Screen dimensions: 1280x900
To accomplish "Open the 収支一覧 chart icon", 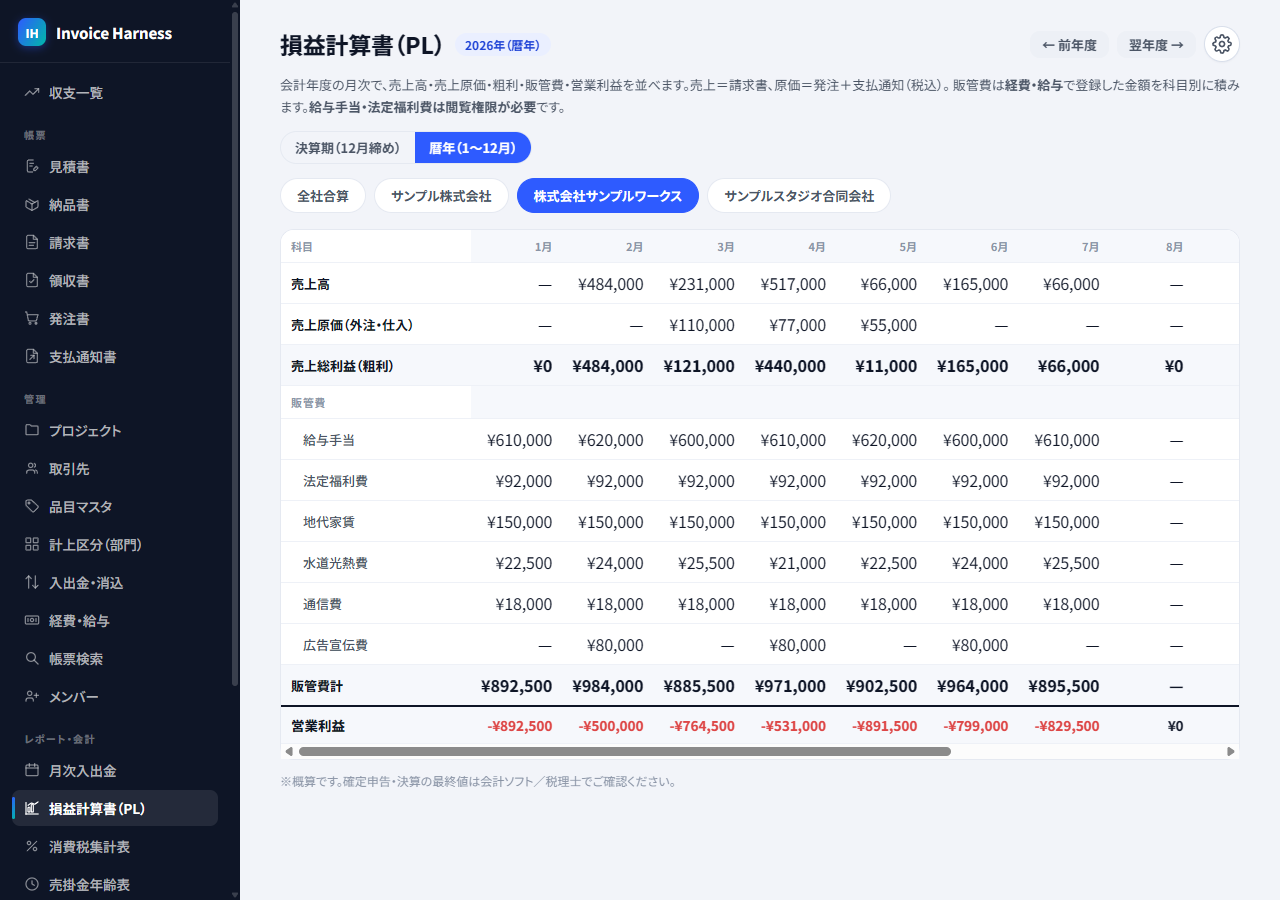I will pyautogui.click(x=32, y=93).
